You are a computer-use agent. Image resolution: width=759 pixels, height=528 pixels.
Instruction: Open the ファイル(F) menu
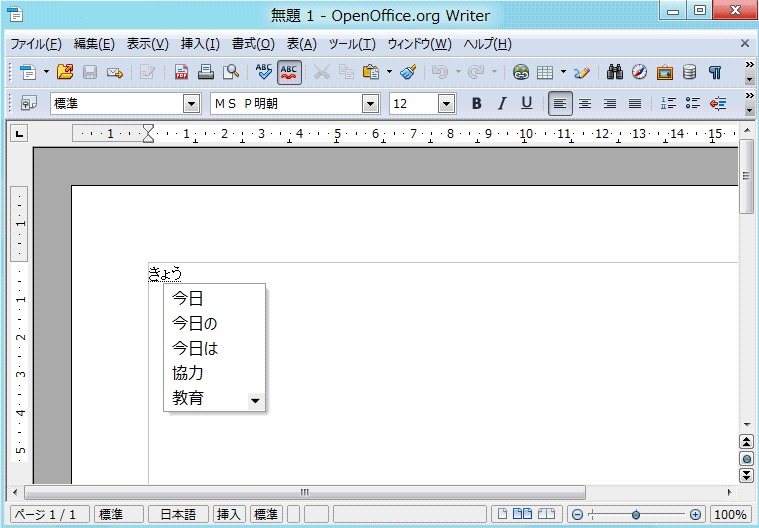[x=36, y=44]
